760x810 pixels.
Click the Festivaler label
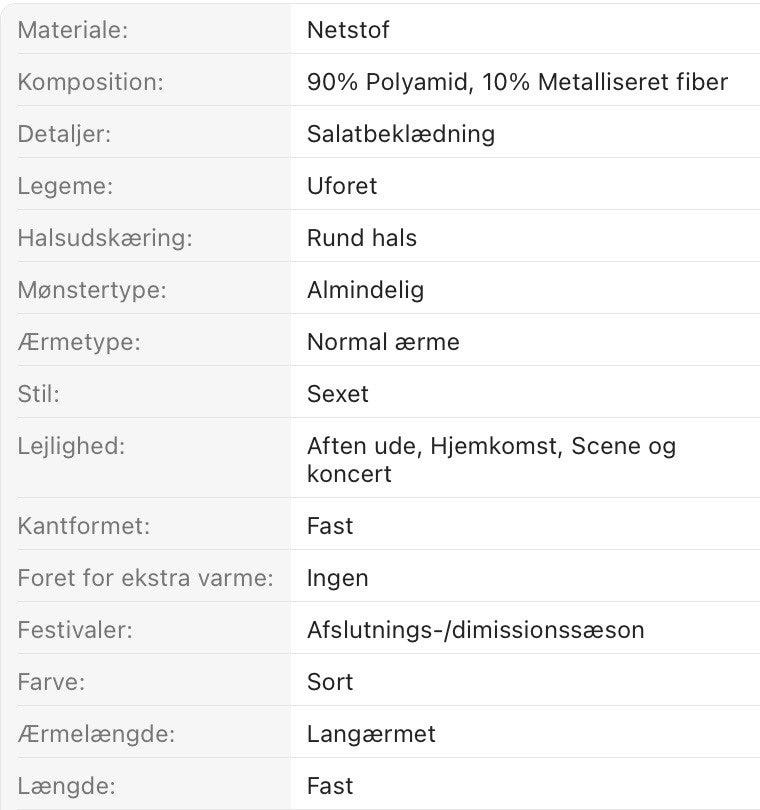[x=75, y=630]
